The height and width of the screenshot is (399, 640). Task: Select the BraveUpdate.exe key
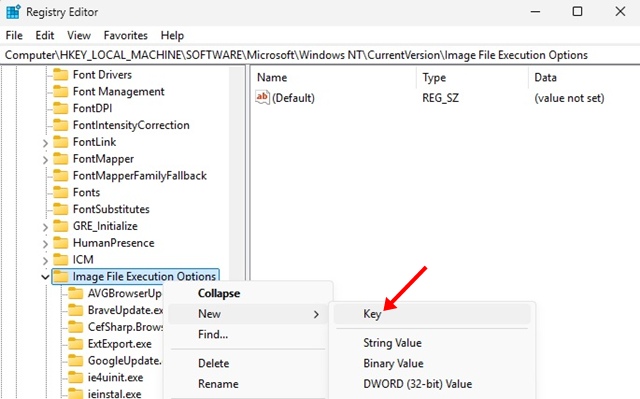pos(125,310)
